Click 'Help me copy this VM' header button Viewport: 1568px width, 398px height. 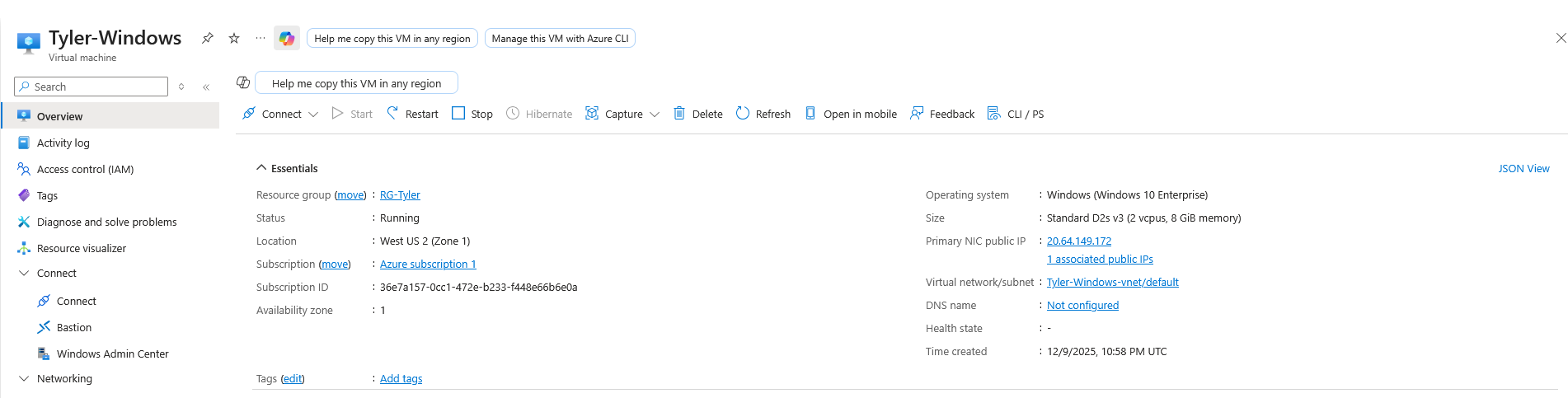point(392,38)
